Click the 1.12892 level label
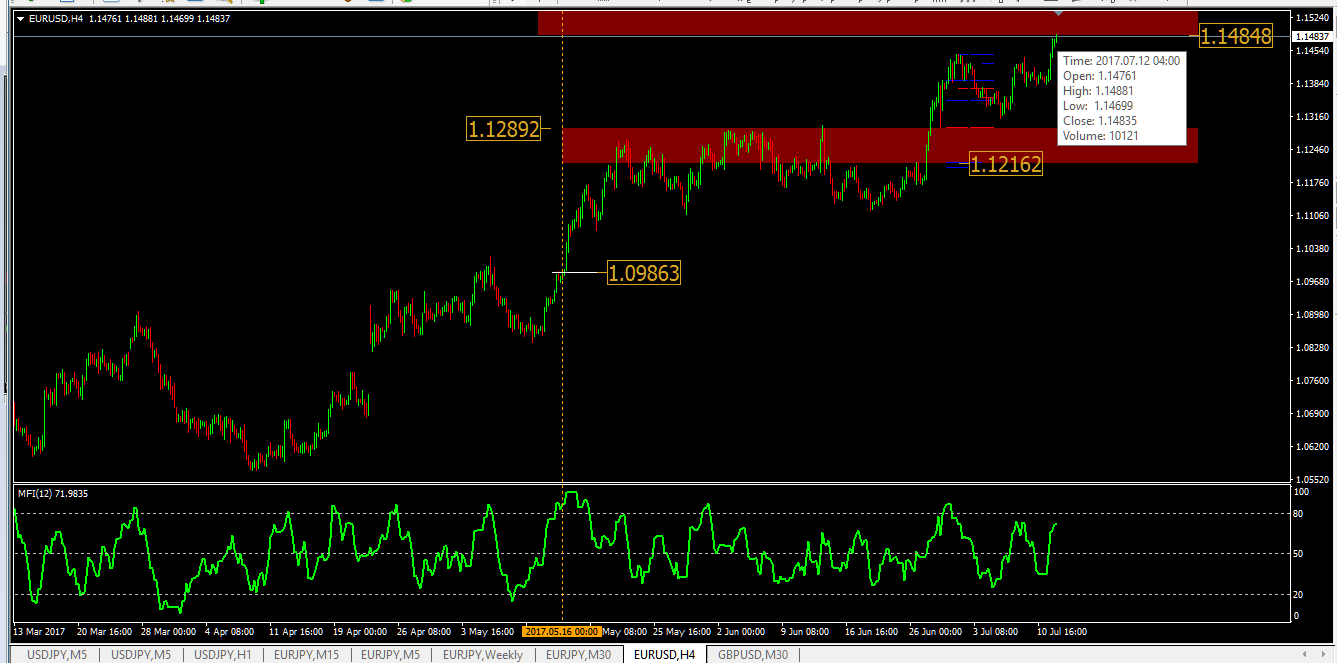 [x=503, y=129]
